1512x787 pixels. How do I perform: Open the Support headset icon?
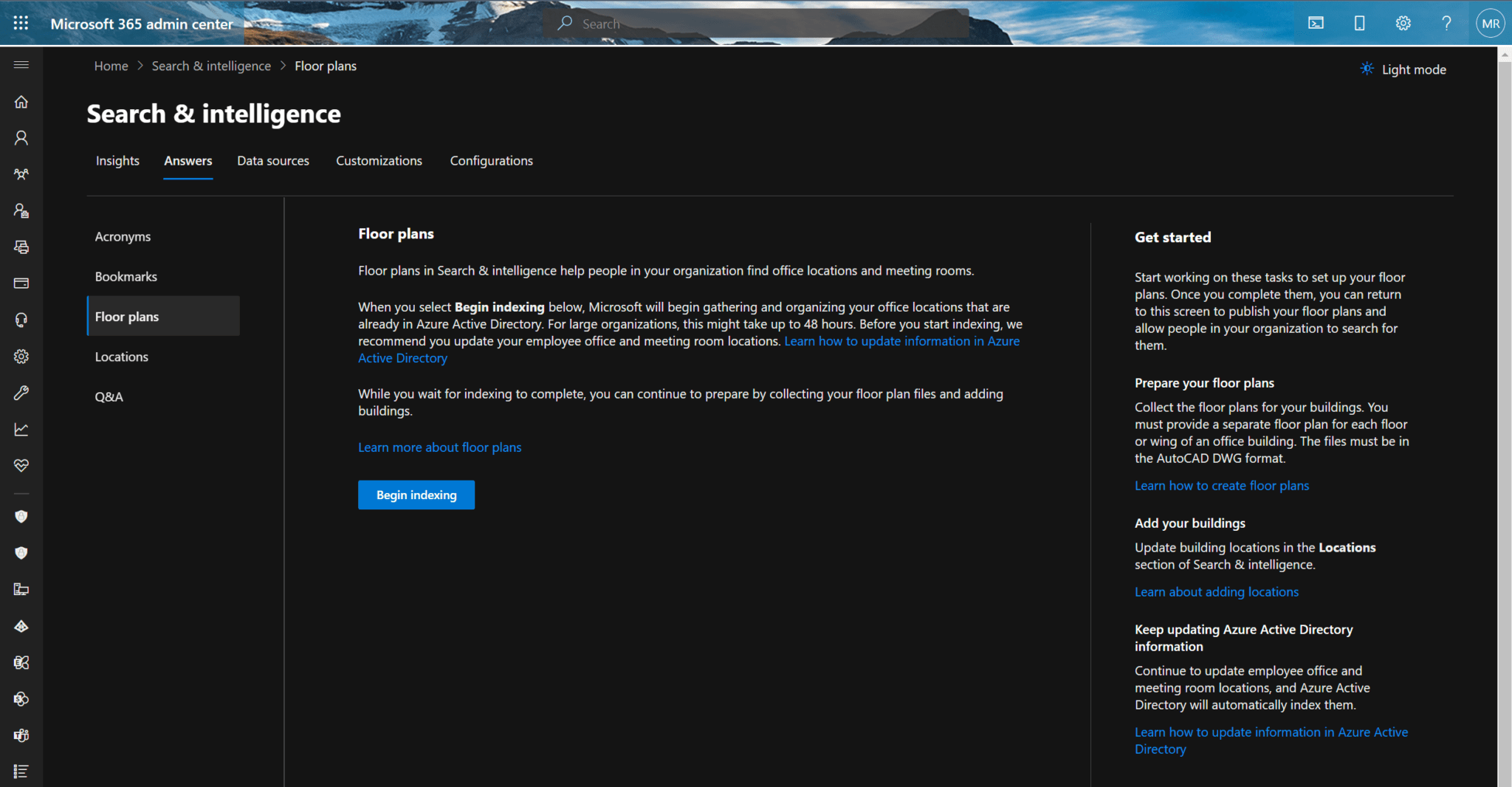tap(21, 320)
